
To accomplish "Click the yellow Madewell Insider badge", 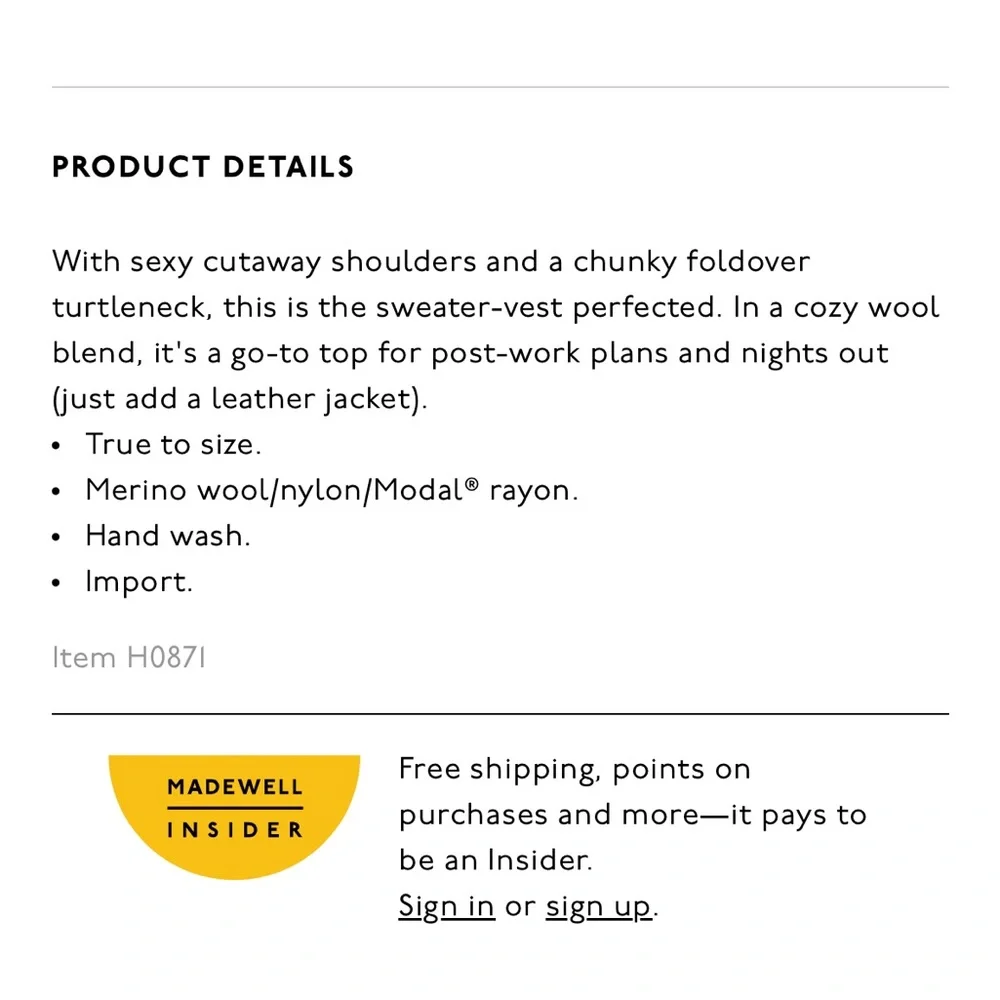I will pyautogui.click(x=234, y=810).
